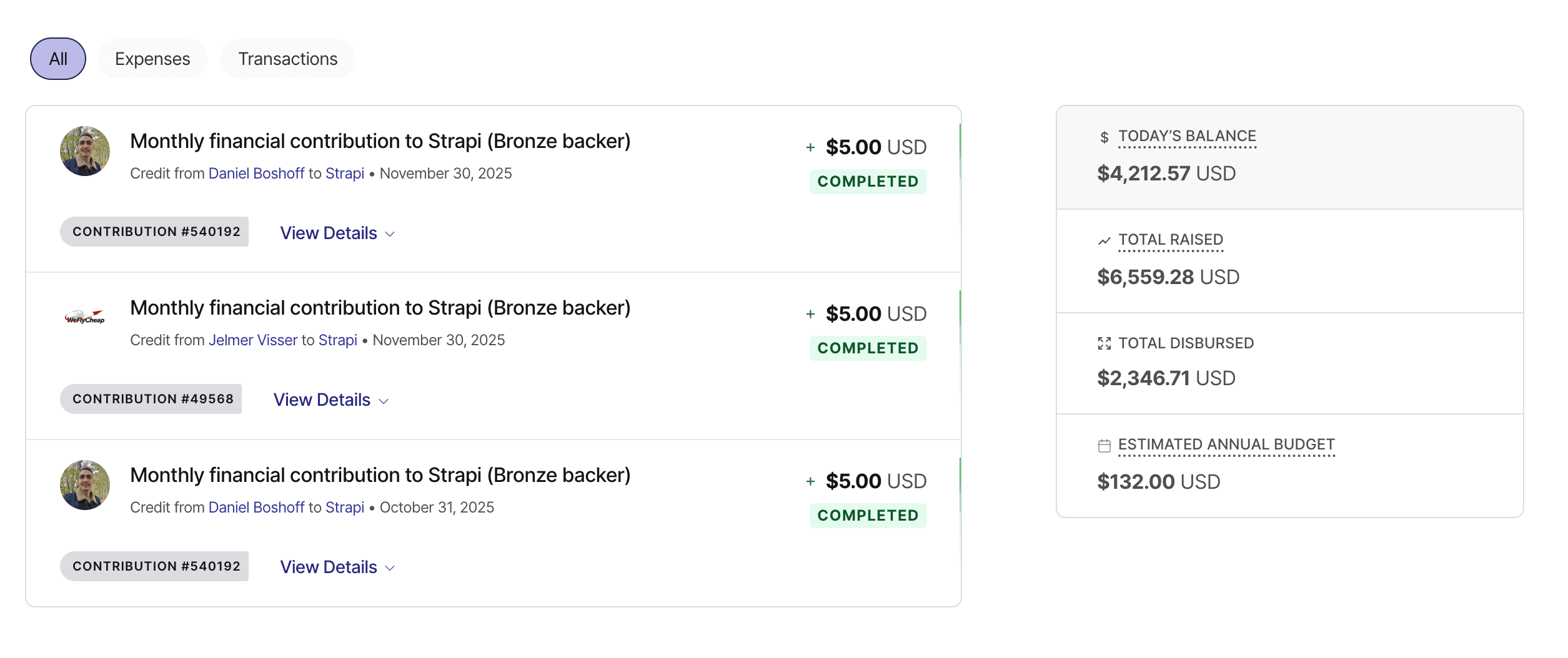This screenshot has width=1568, height=658.
Task: Click the Estimated Annual Budget dotted label
Action: (1226, 445)
